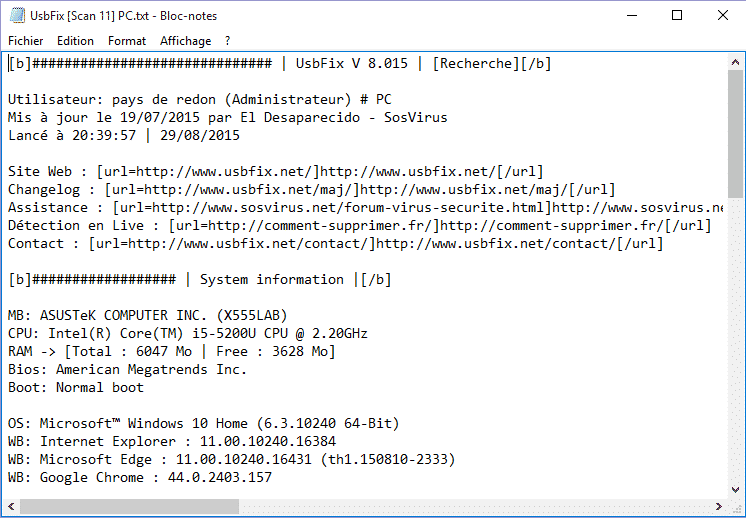
Task: Close the UsbFix scan log window
Action: point(723,16)
